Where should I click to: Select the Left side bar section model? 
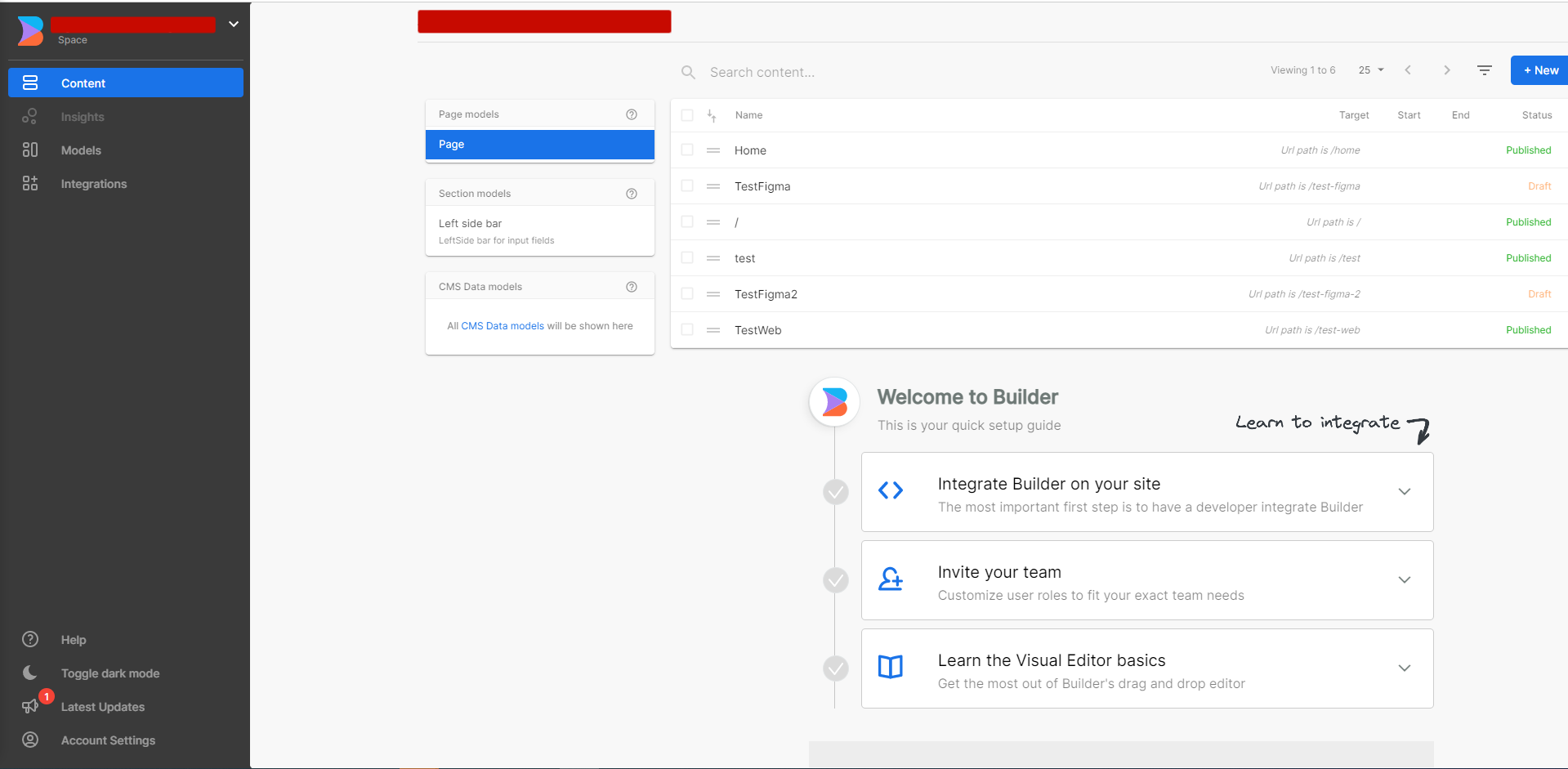540,230
